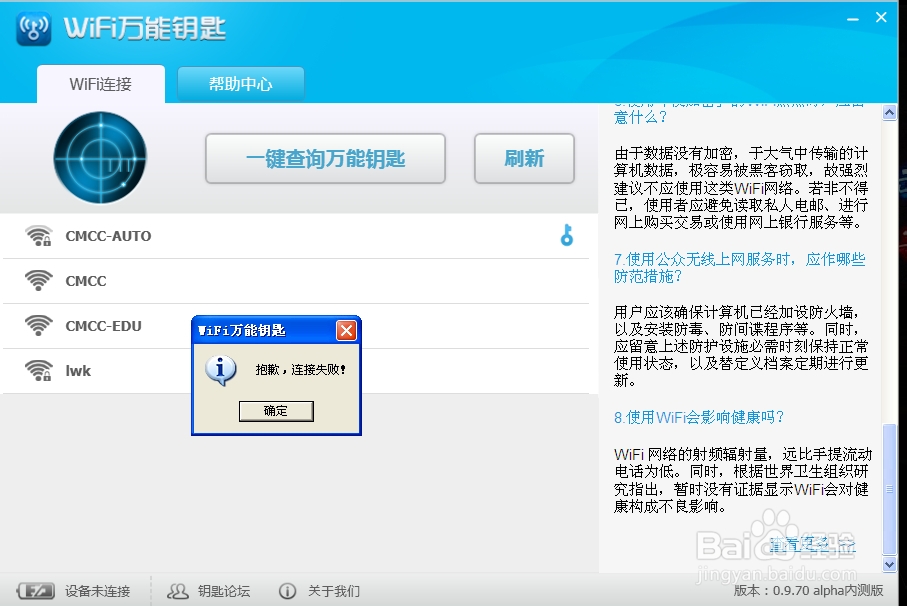This screenshot has height=606, width=907.
Task: Click the blue key icon next to CMCC-AUTO
Action: 568,235
